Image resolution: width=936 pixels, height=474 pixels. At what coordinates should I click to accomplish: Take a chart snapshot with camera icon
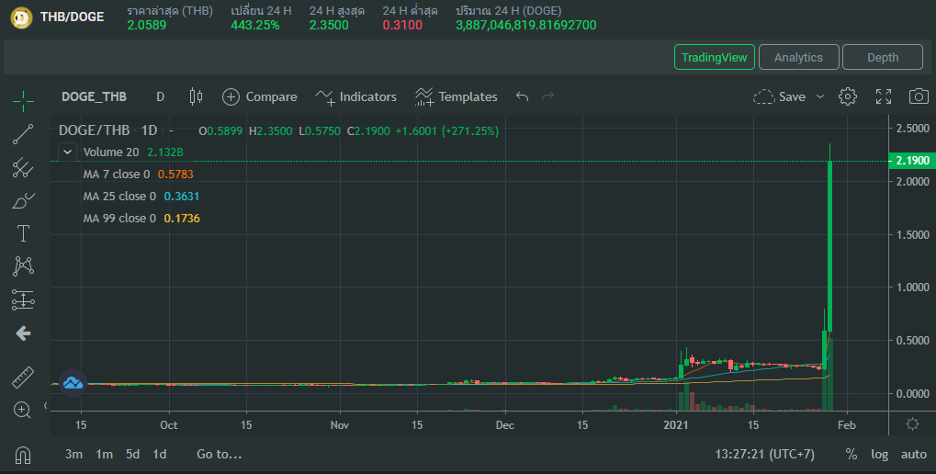coord(918,97)
